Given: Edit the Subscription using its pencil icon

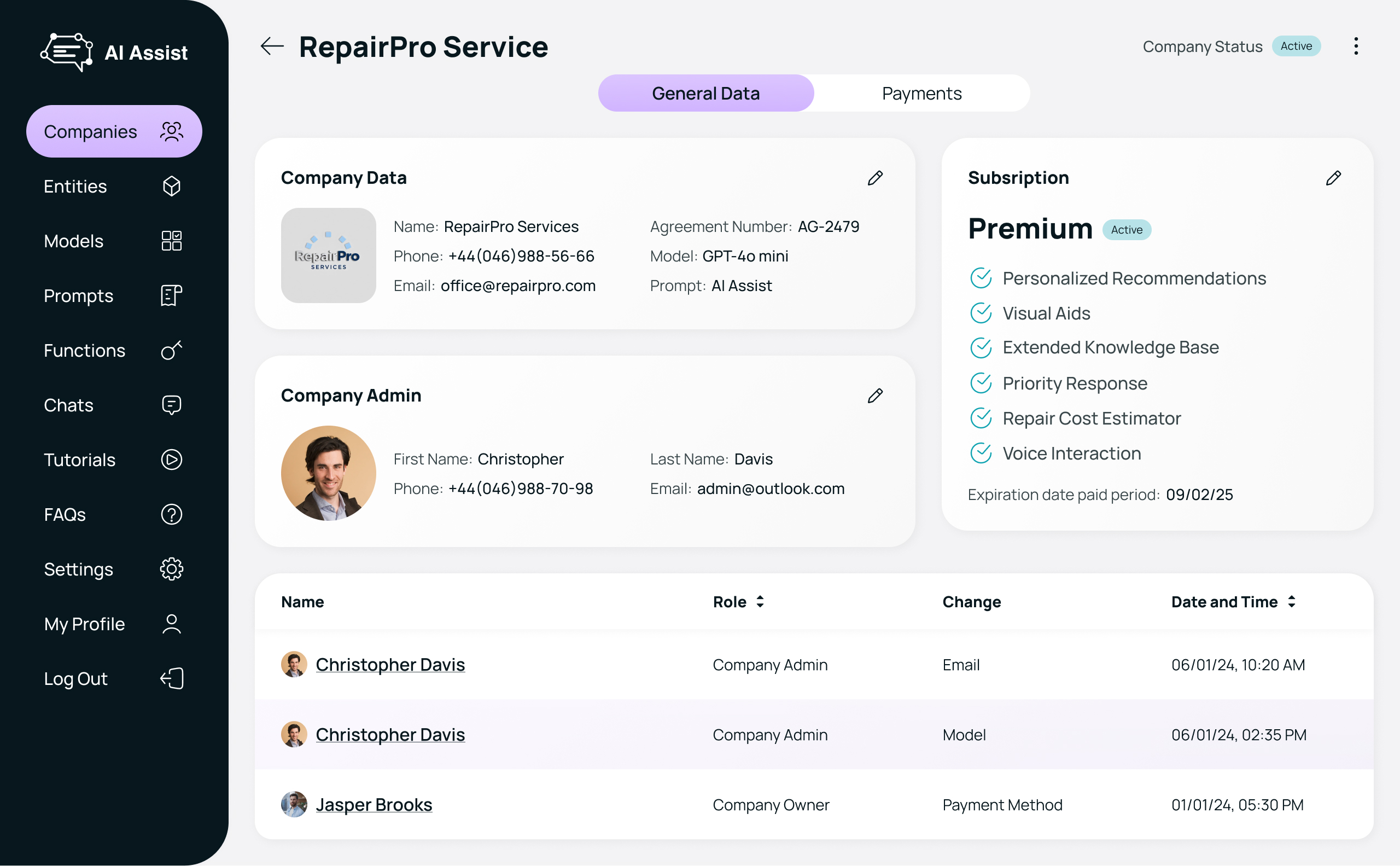Looking at the screenshot, I should pos(1334,178).
